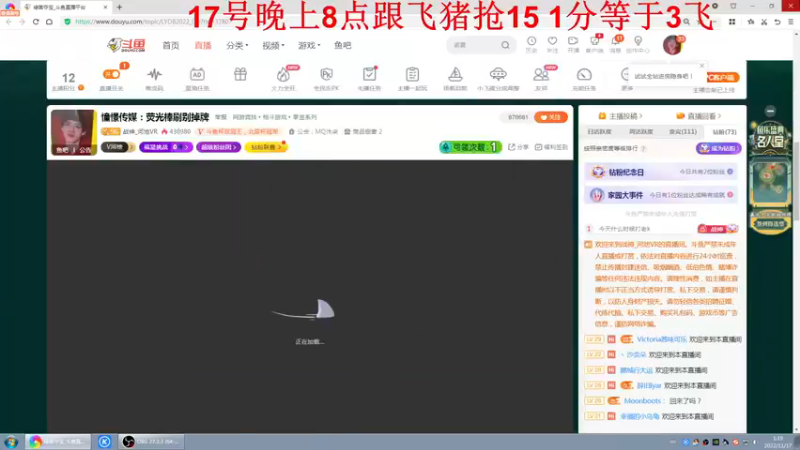Click the purple become diamond fan button
Image resolution: width=800 pixels, height=450 pixels.
(x=718, y=148)
